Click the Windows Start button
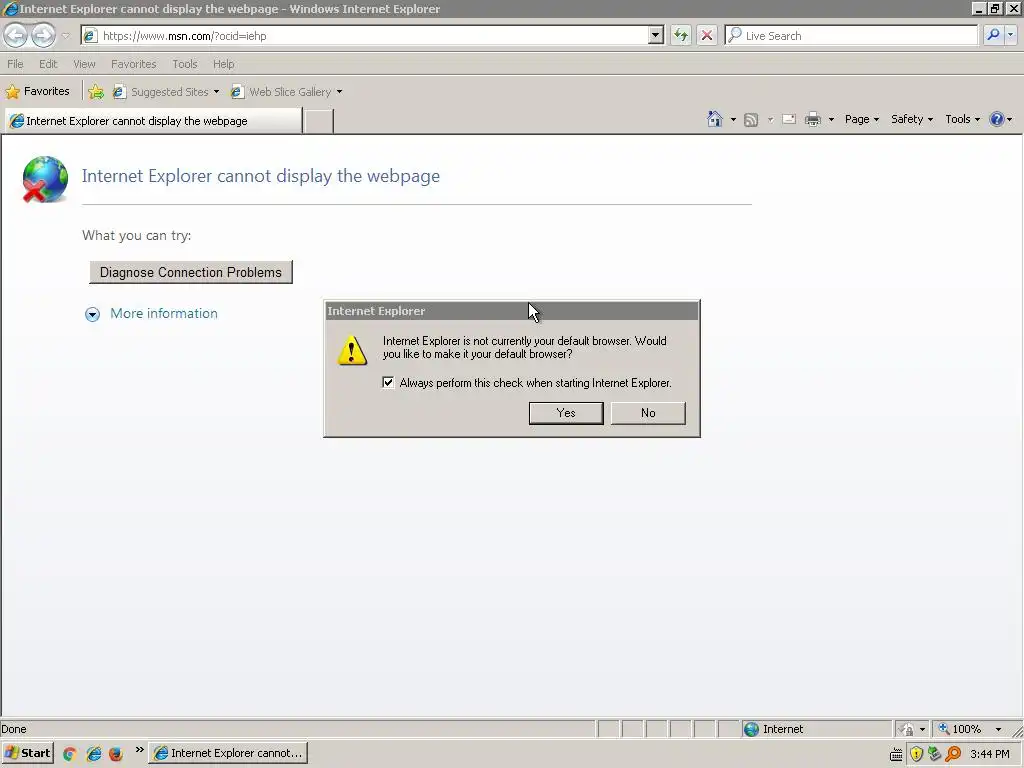The width and height of the screenshot is (1024, 768). pyautogui.click(x=27, y=753)
